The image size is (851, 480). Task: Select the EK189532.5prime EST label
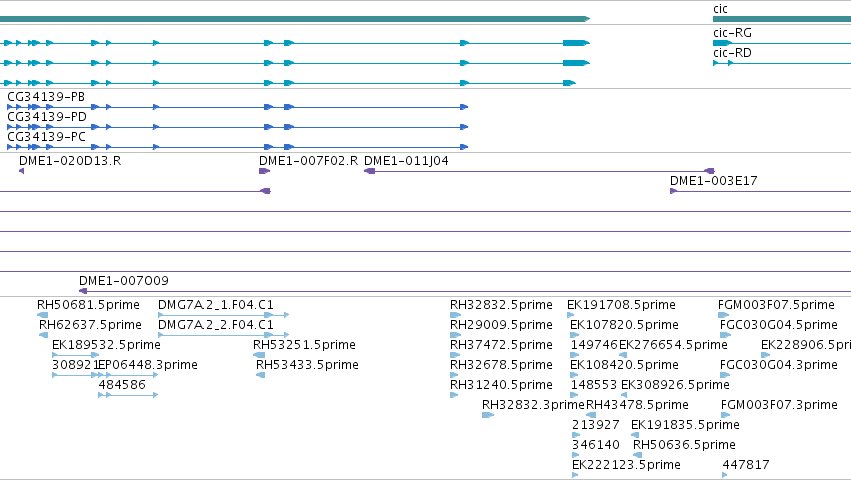tap(106, 345)
